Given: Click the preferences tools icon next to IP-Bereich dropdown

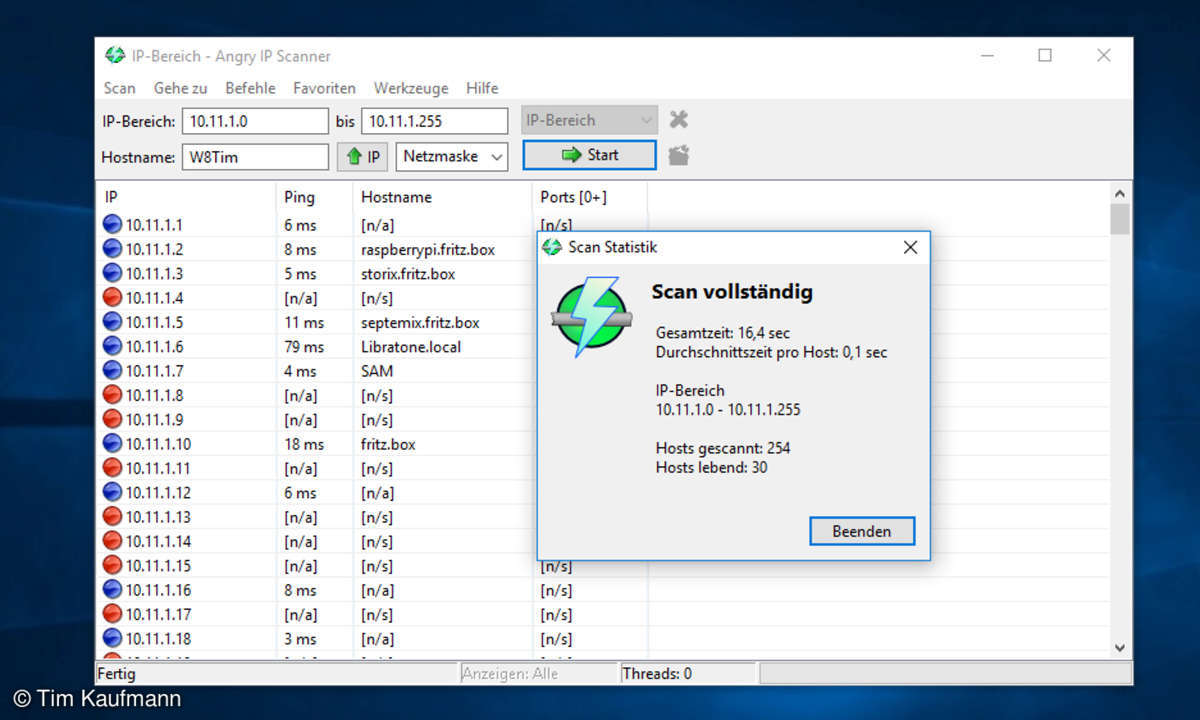Looking at the screenshot, I should (679, 120).
